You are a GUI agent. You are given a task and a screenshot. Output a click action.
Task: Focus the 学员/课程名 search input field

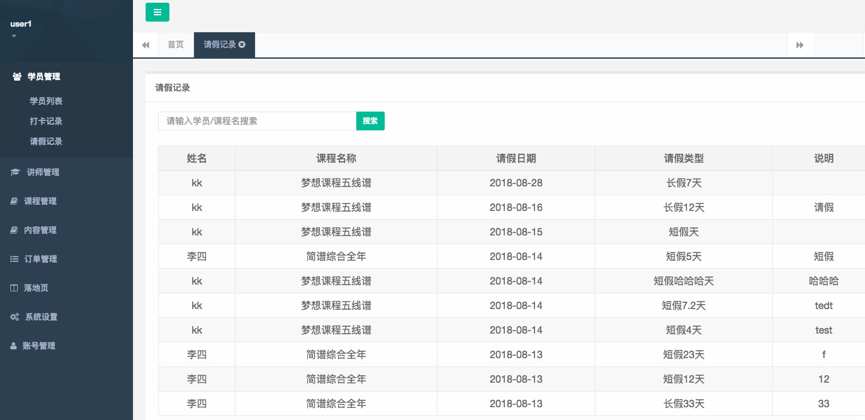click(257, 121)
